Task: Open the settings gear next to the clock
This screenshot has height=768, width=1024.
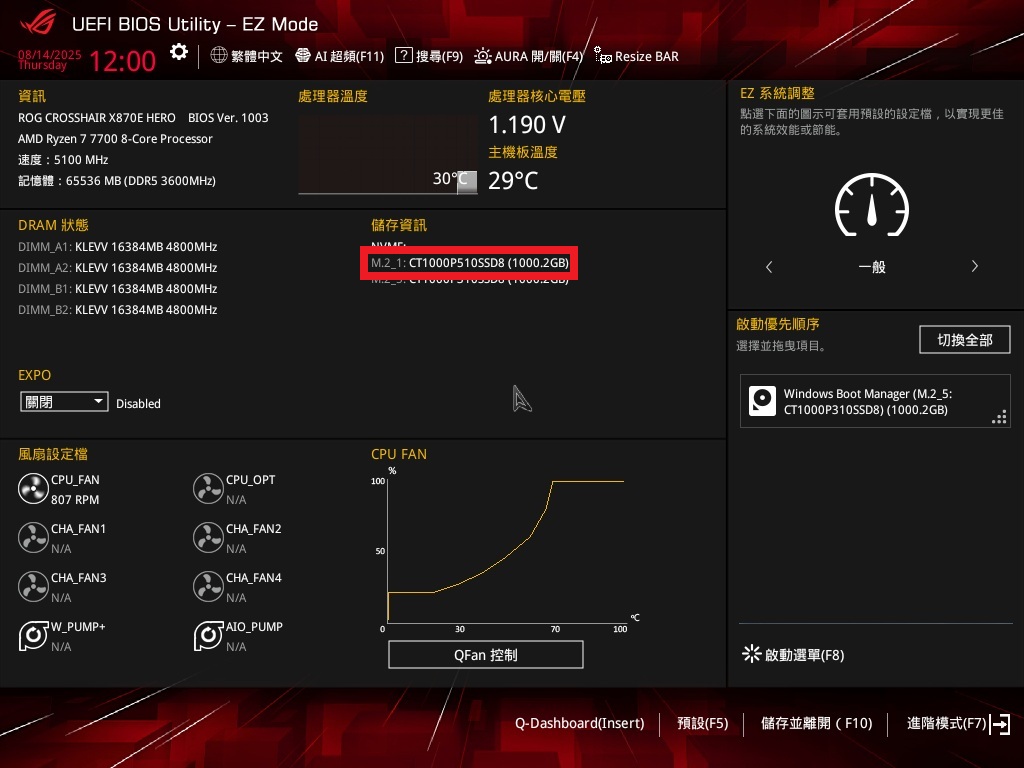Action: click(x=179, y=52)
